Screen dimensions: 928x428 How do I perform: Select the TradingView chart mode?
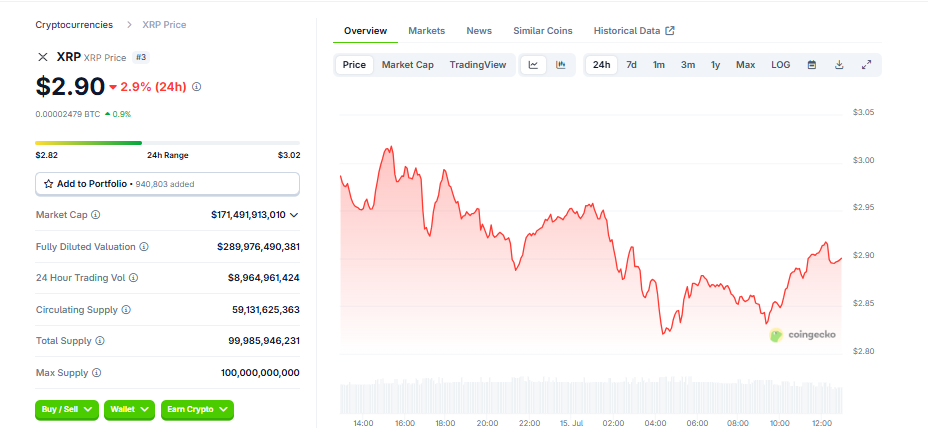click(478, 65)
